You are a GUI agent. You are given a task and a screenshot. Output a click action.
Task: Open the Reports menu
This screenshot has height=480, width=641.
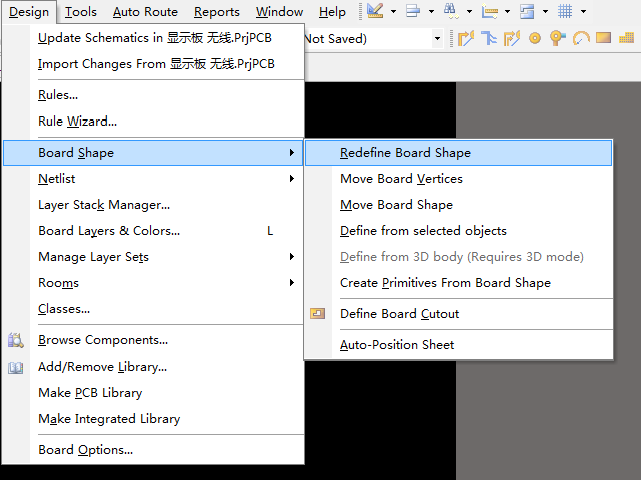click(x=217, y=12)
